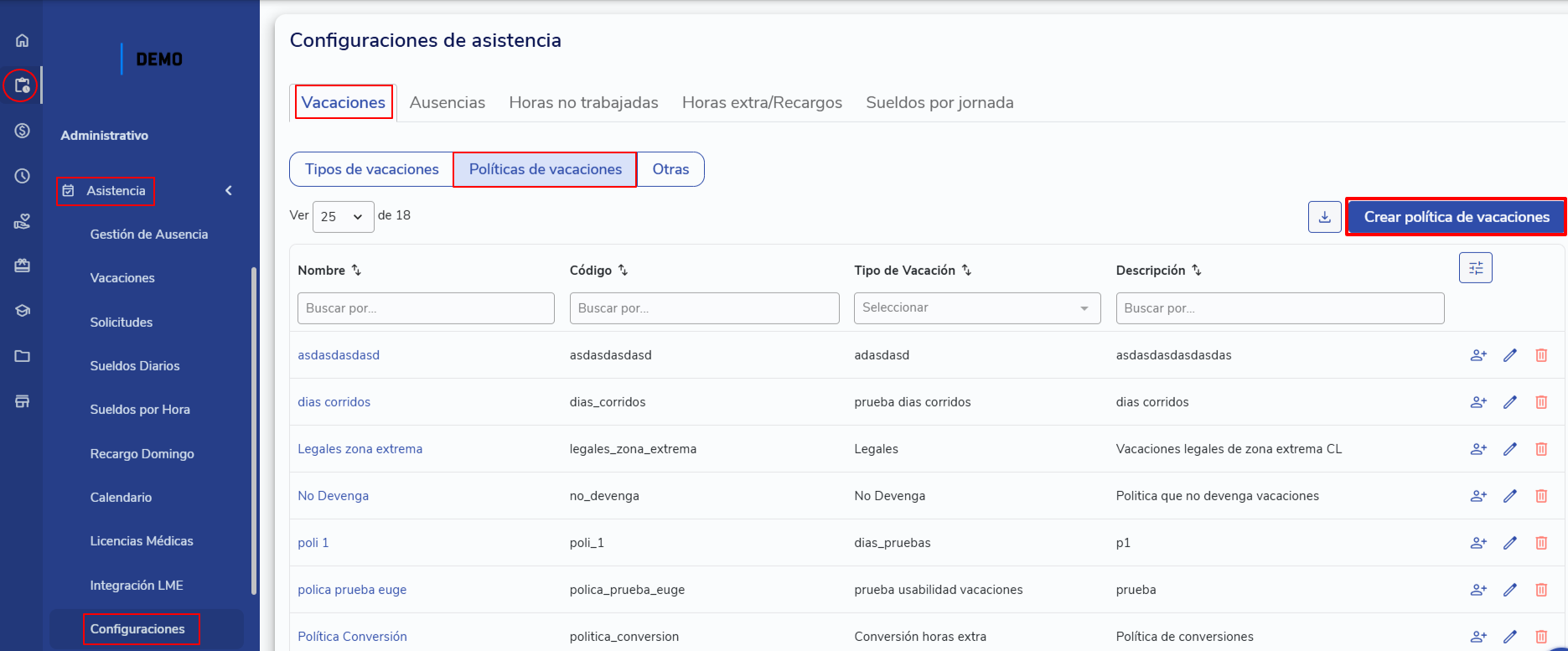This screenshot has height=651, width=1568.
Task: Collapse the Asistencia menu chevron
Action: [x=229, y=191]
